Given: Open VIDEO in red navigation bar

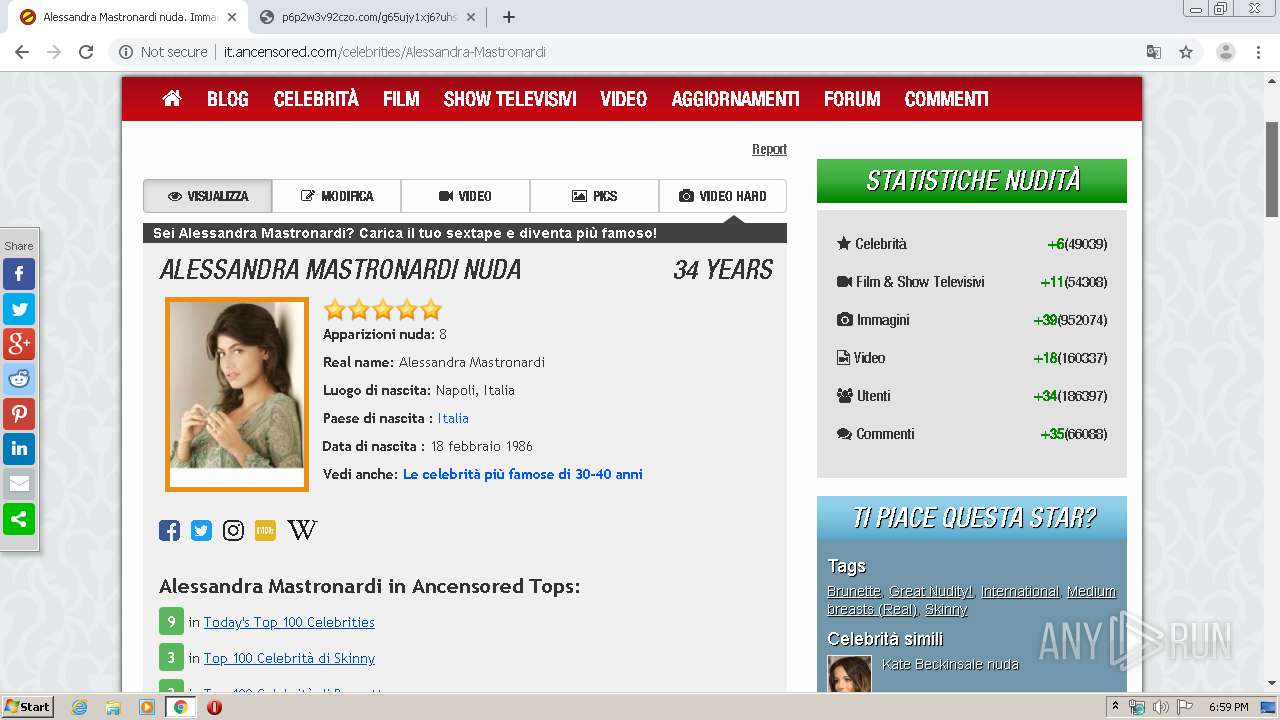Looking at the screenshot, I should [x=624, y=99].
